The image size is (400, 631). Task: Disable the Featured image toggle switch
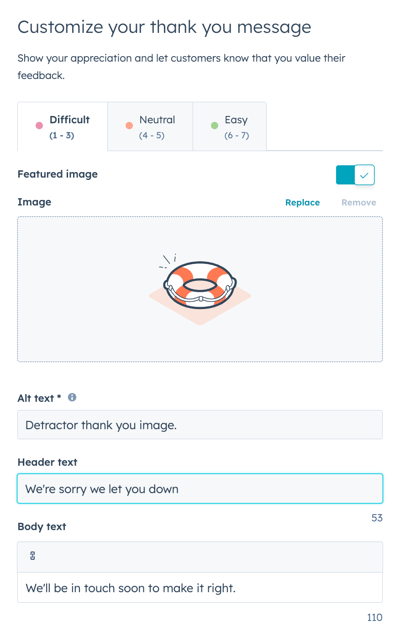(355, 175)
